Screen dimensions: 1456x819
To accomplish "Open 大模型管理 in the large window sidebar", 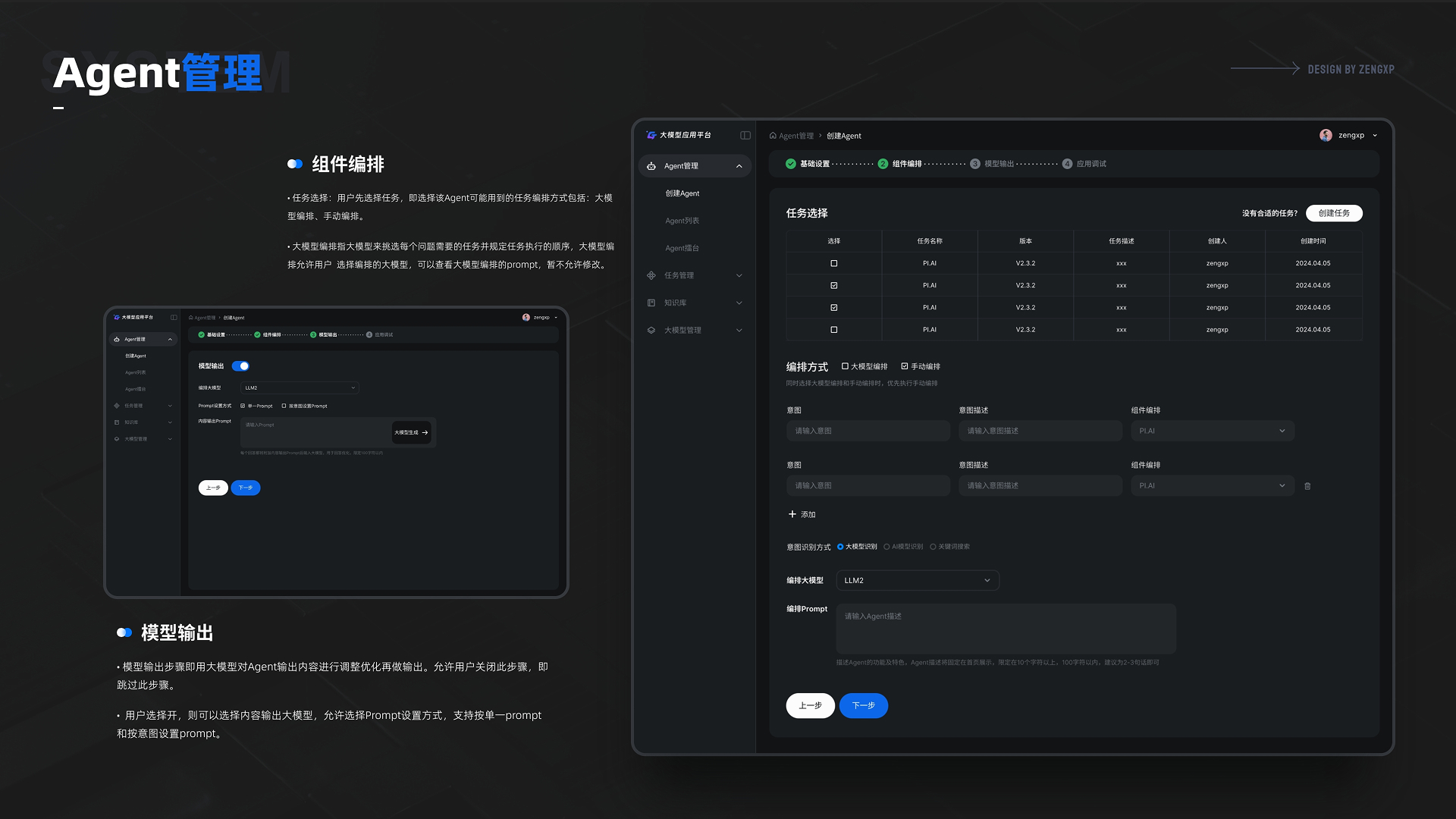I will pos(694,330).
